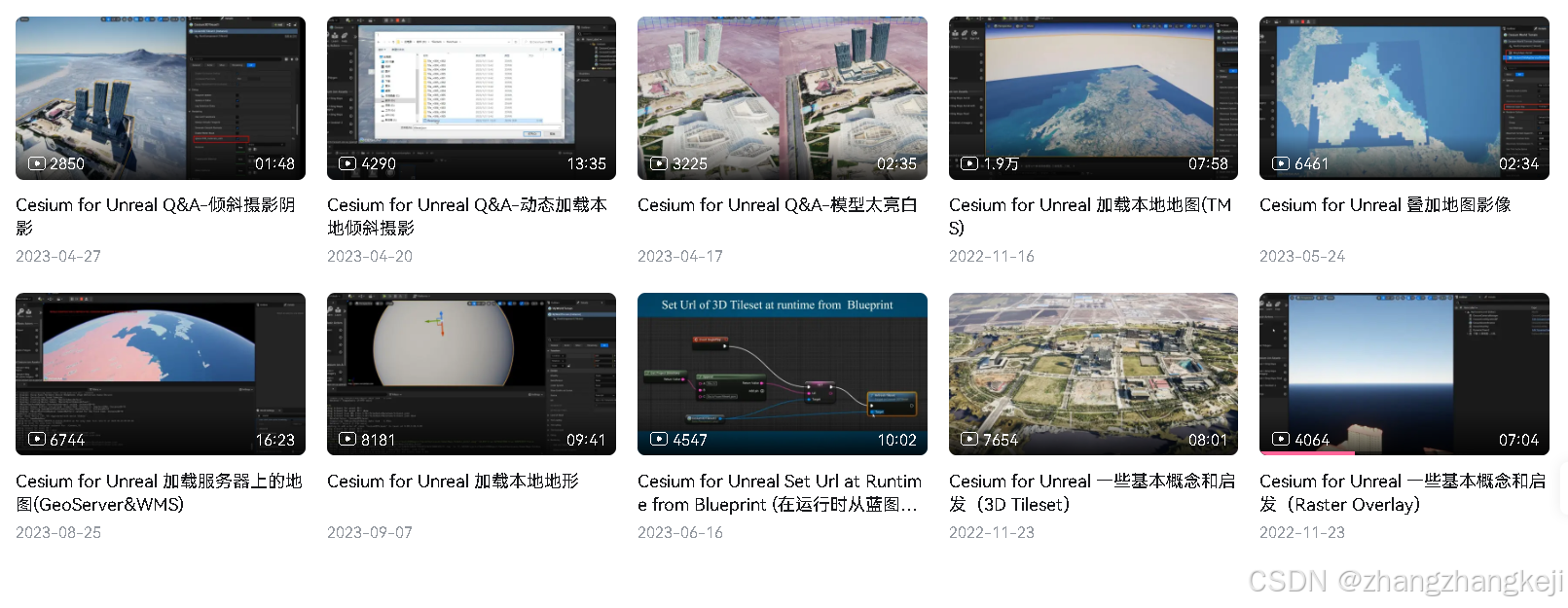Click the play count icon beside 2850
Screen dimensions: 1568x608
[36, 163]
